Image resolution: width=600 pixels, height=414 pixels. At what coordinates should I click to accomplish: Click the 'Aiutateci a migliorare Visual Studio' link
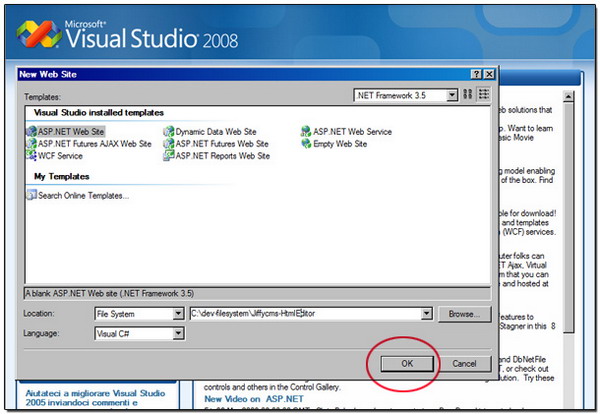pos(95,398)
